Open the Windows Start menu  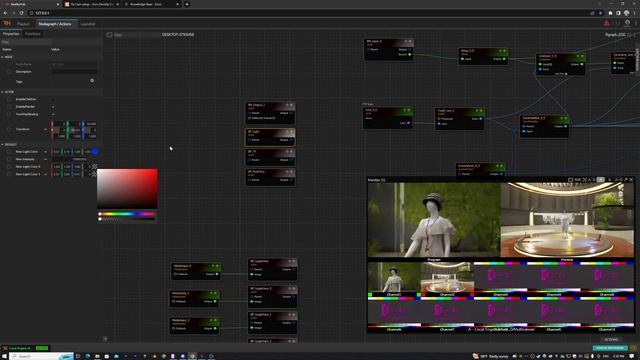click(4, 356)
